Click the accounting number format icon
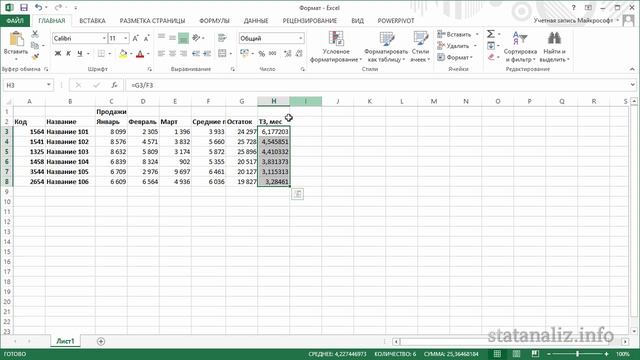 (x=244, y=53)
